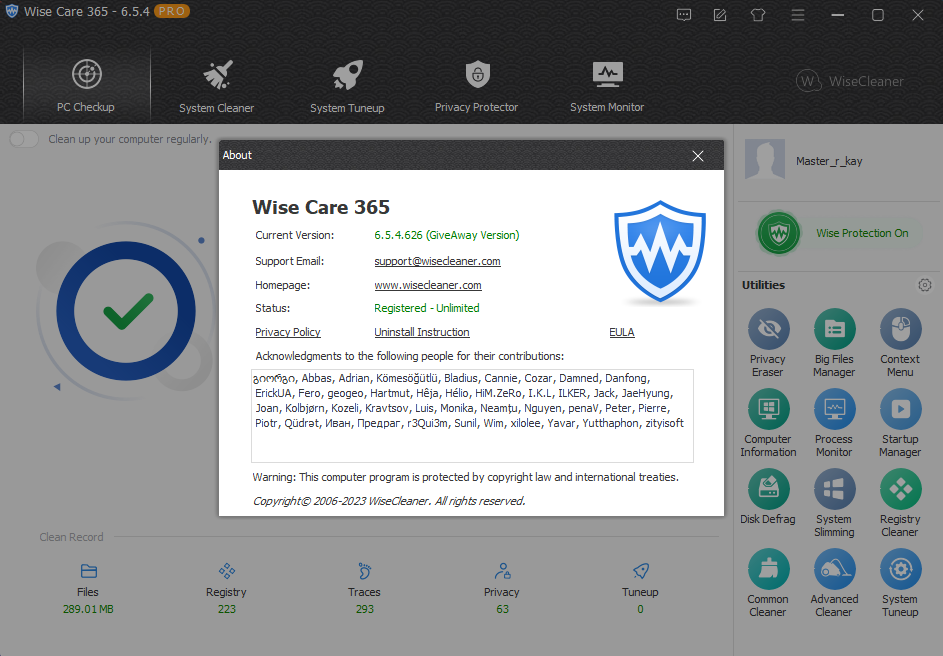943x656 pixels.
Task: Click the Wise Care 365 heading in About
Action: (x=321, y=207)
